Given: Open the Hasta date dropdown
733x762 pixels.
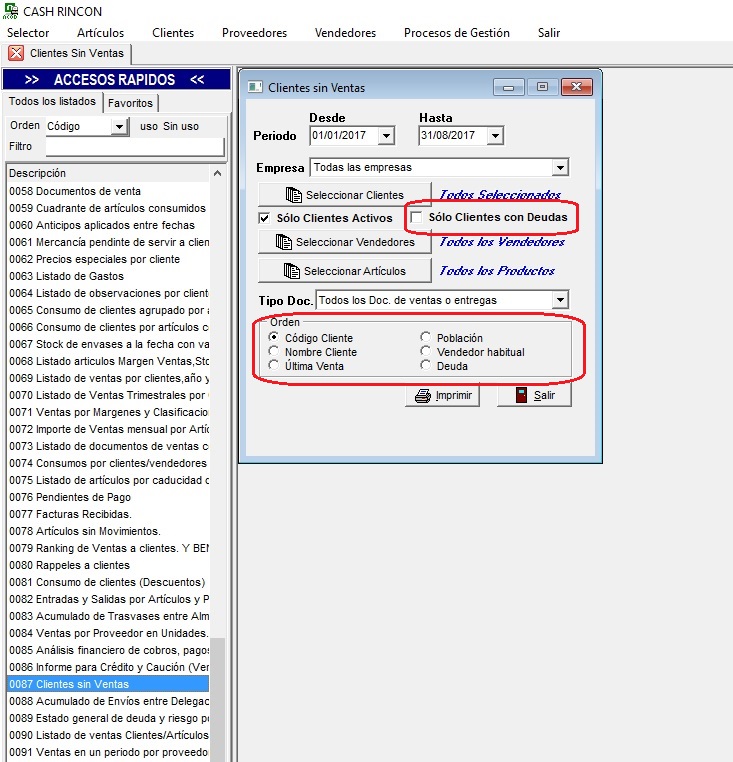Looking at the screenshot, I should click(495, 136).
